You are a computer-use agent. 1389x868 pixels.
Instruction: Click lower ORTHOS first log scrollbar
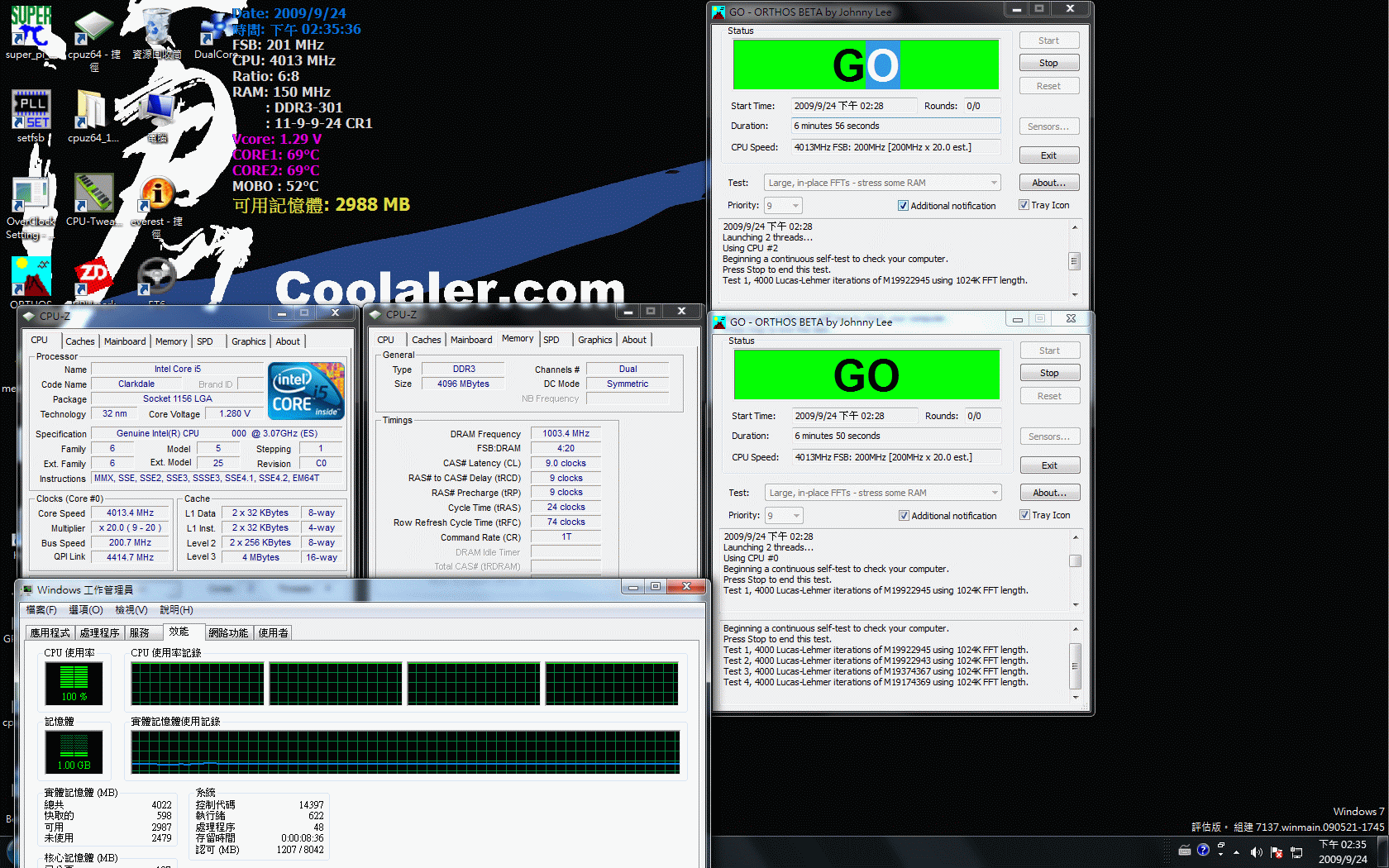coord(1076,570)
